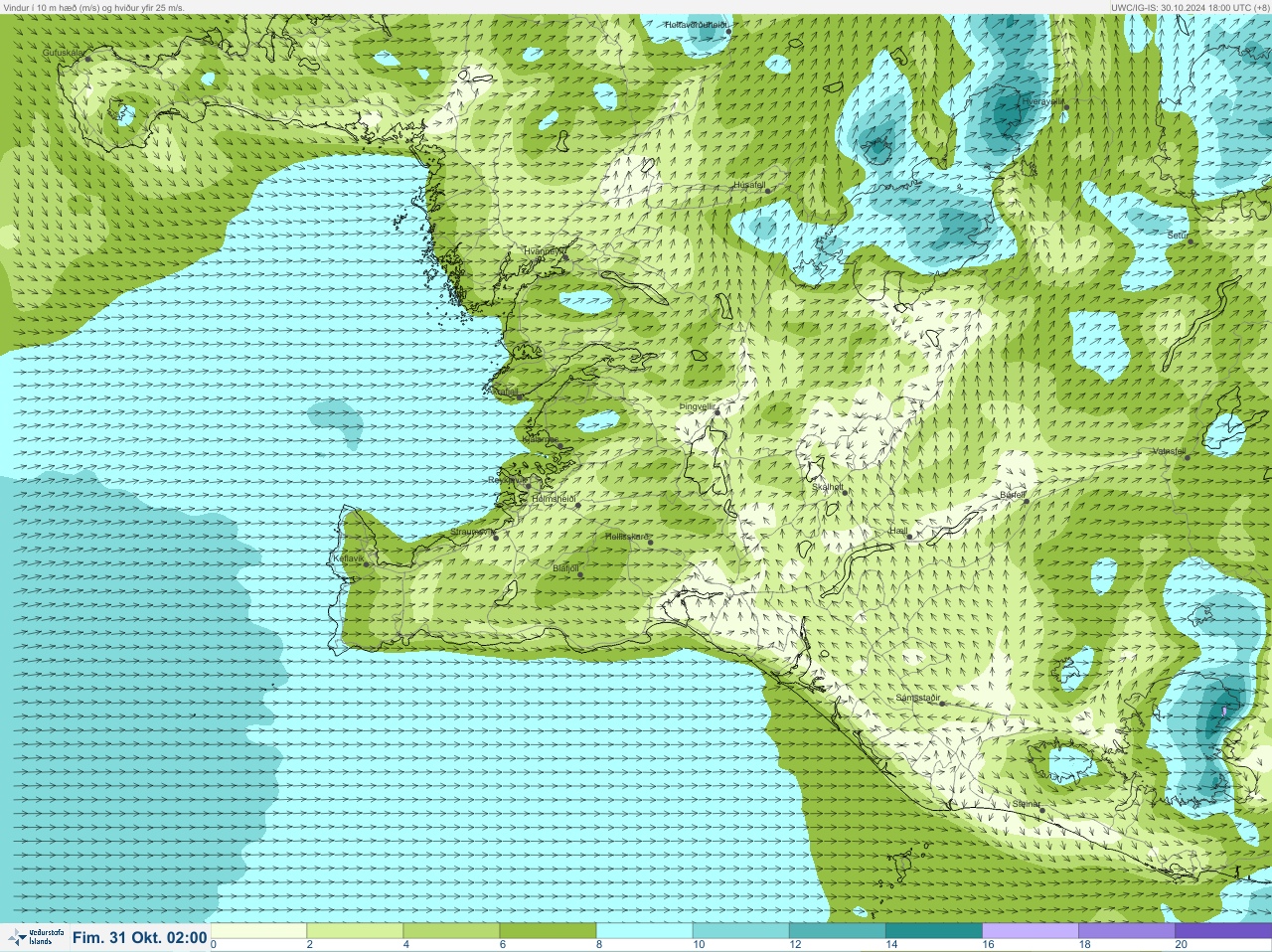The width and height of the screenshot is (1272, 952).
Task: Select the 14–16 m/s dark teal legend swatch
Action: click(x=933, y=930)
